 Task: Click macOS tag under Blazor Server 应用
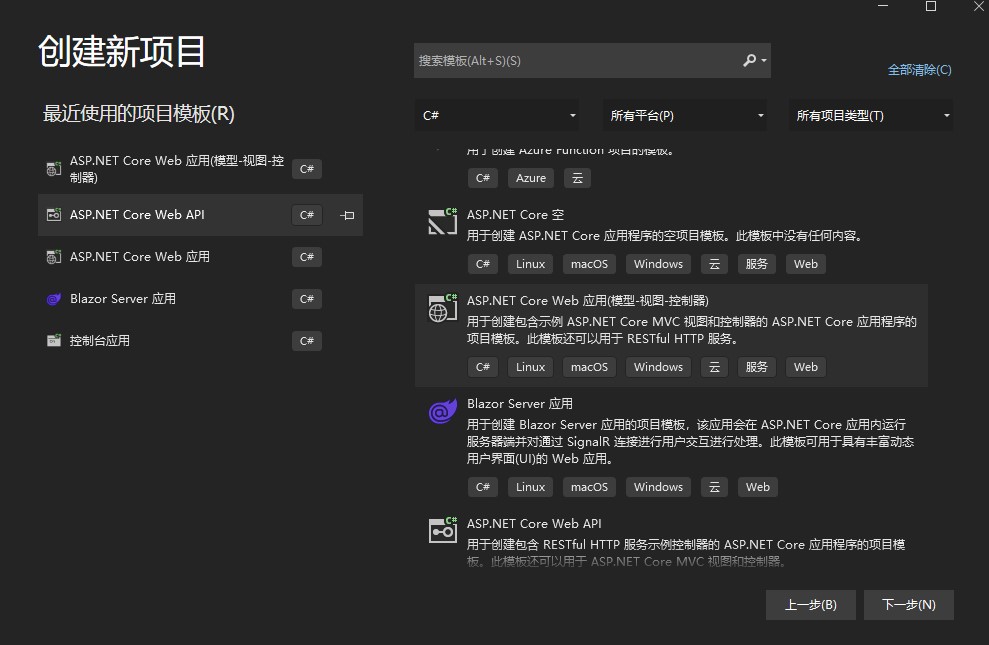589,487
